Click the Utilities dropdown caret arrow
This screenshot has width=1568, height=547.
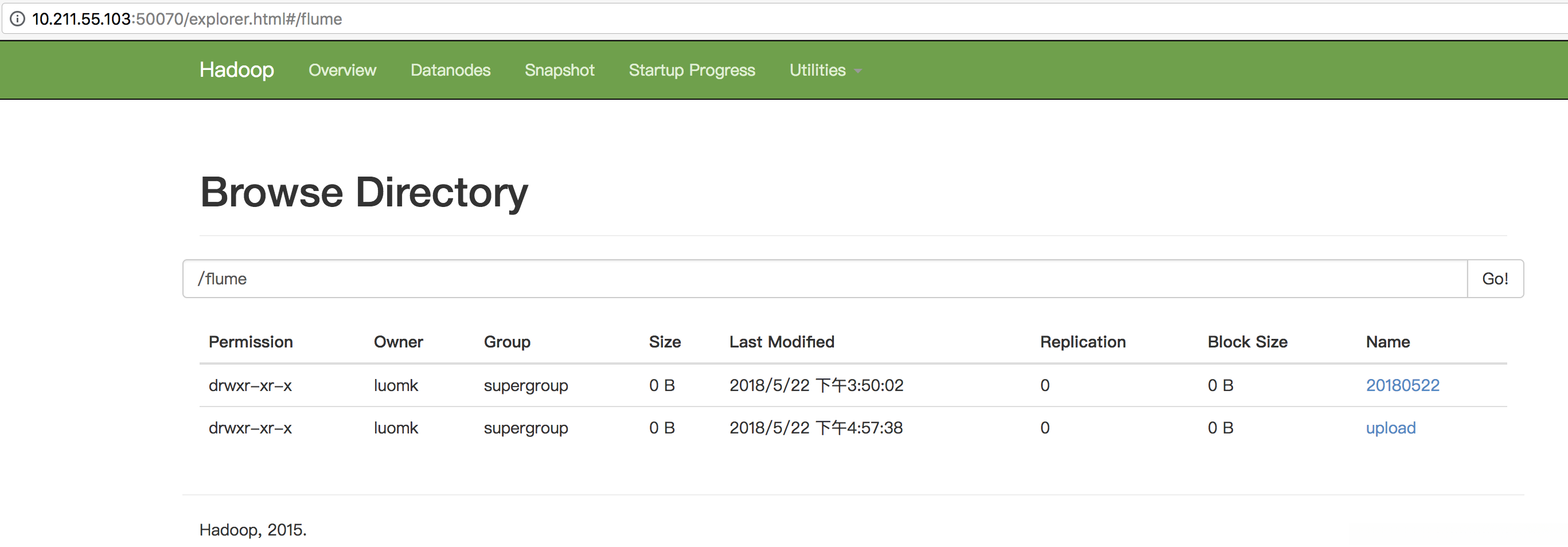coord(857,71)
